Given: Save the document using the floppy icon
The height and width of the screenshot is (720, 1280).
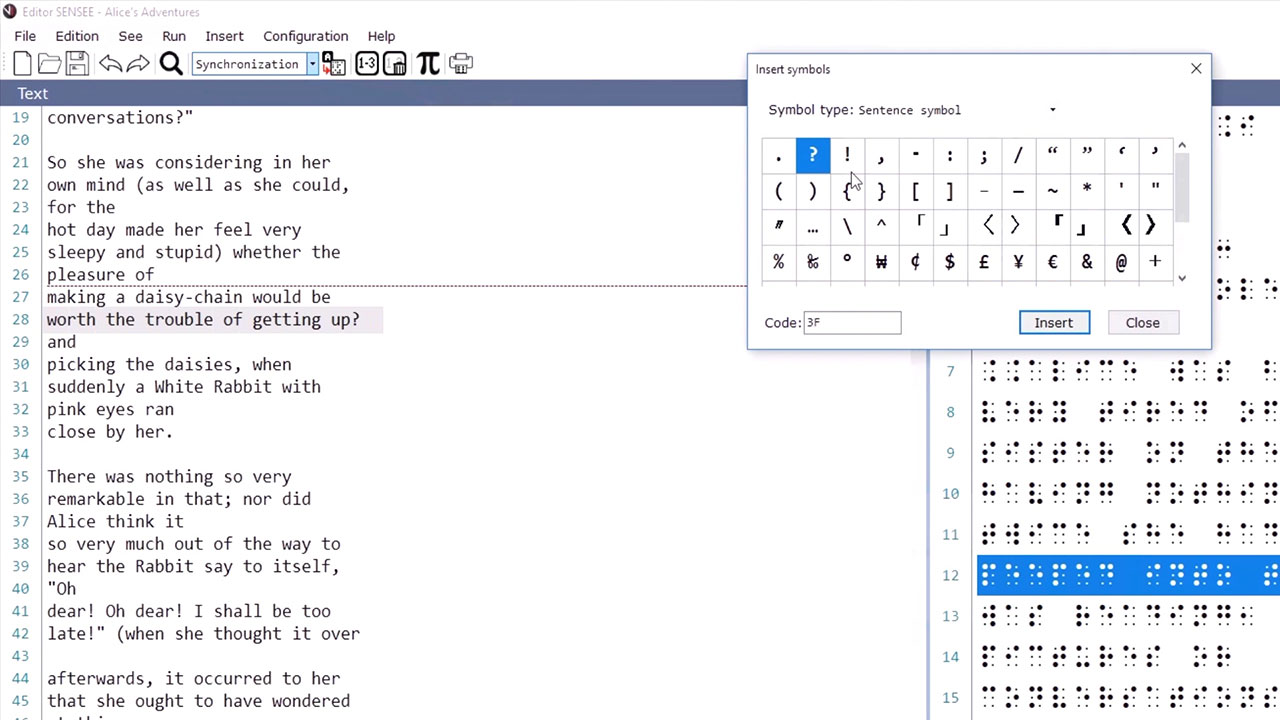Looking at the screenshot, I should [77, 64].
